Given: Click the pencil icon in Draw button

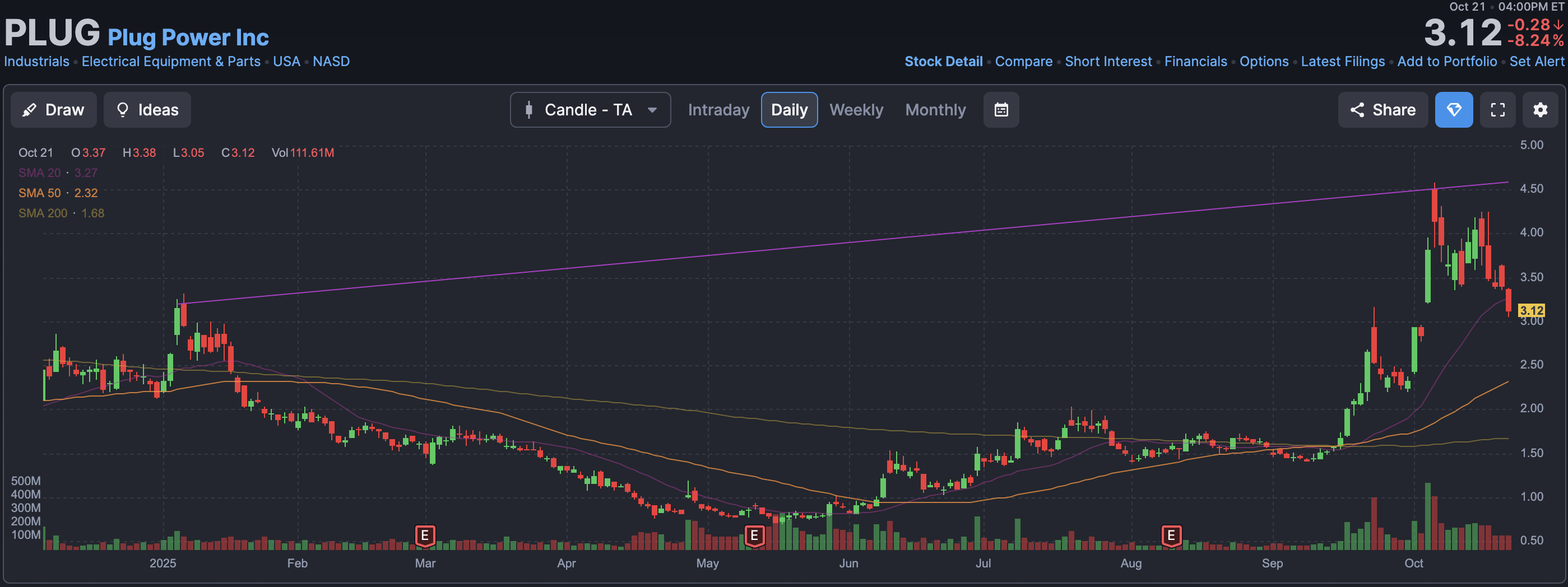Looking at the screenshot, I should (x=29, y=110).
